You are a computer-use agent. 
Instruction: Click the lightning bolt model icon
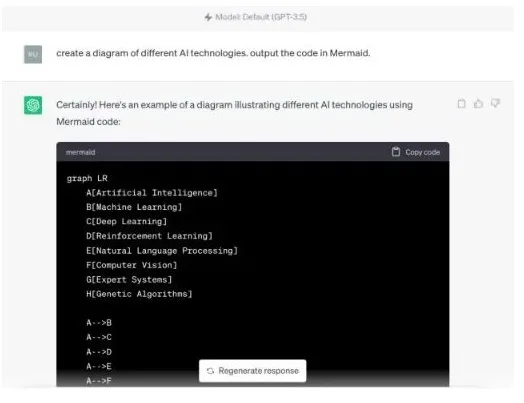pos(209,17)
